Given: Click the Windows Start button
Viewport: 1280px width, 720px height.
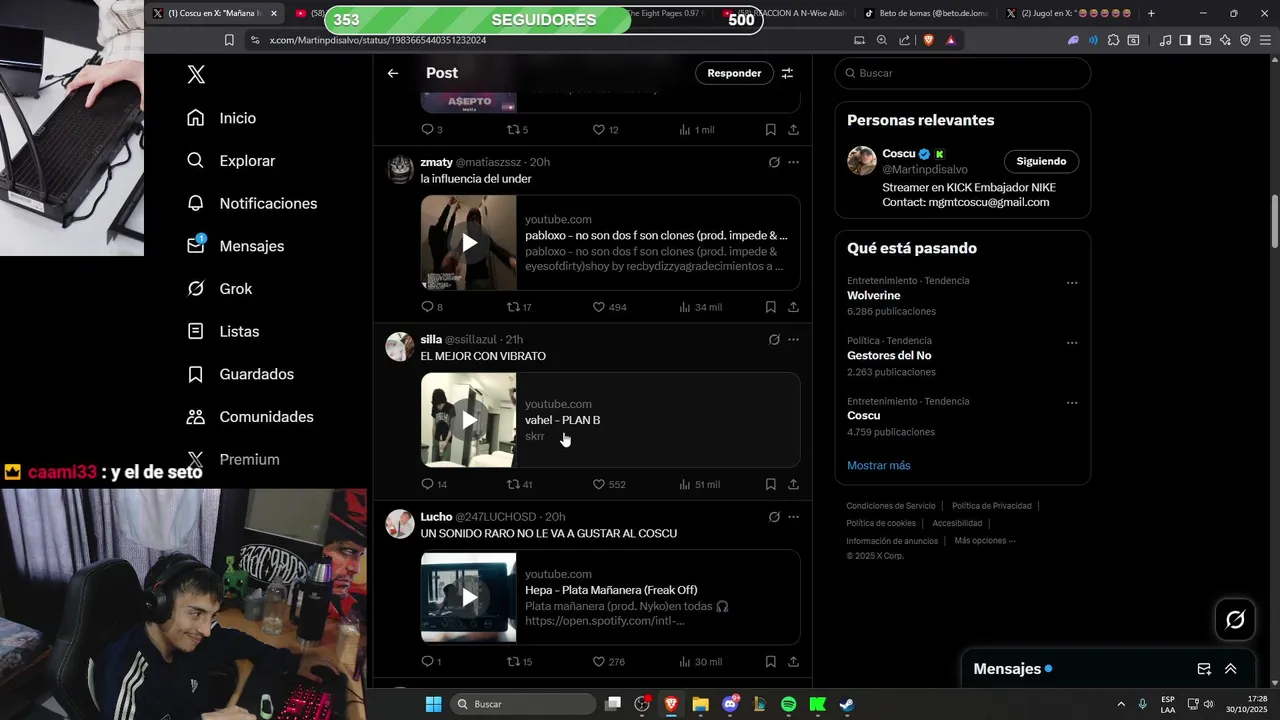Looking at the screenshot, I should pos(433,704).
